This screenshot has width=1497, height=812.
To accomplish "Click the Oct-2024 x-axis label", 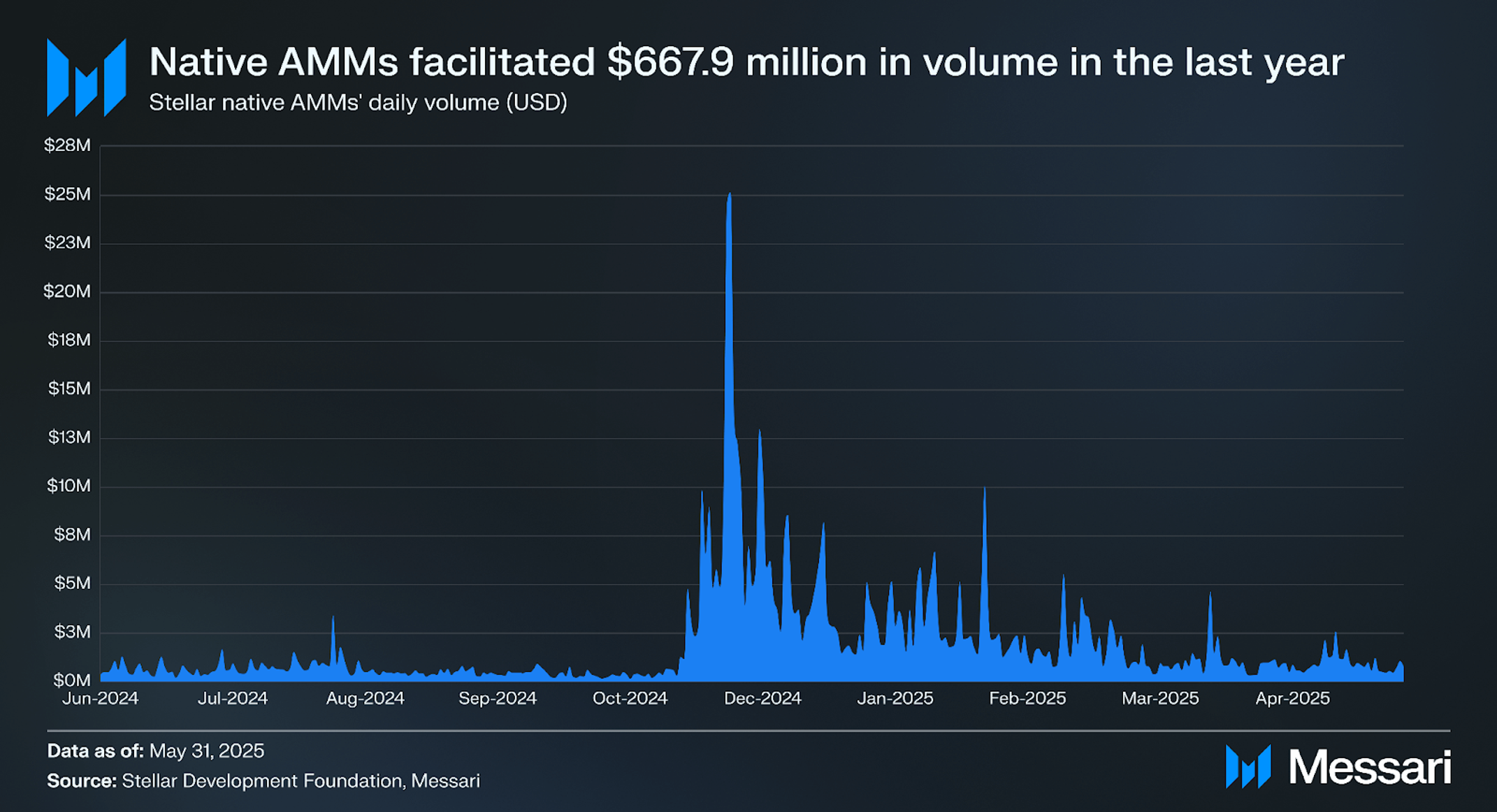I will coord(630,698).
